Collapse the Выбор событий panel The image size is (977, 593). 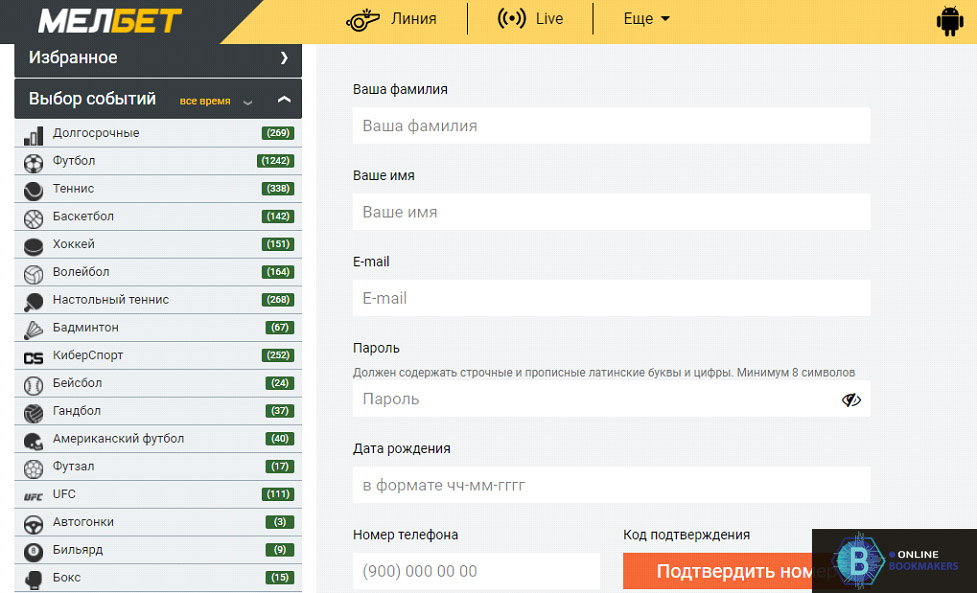point(284,100)
